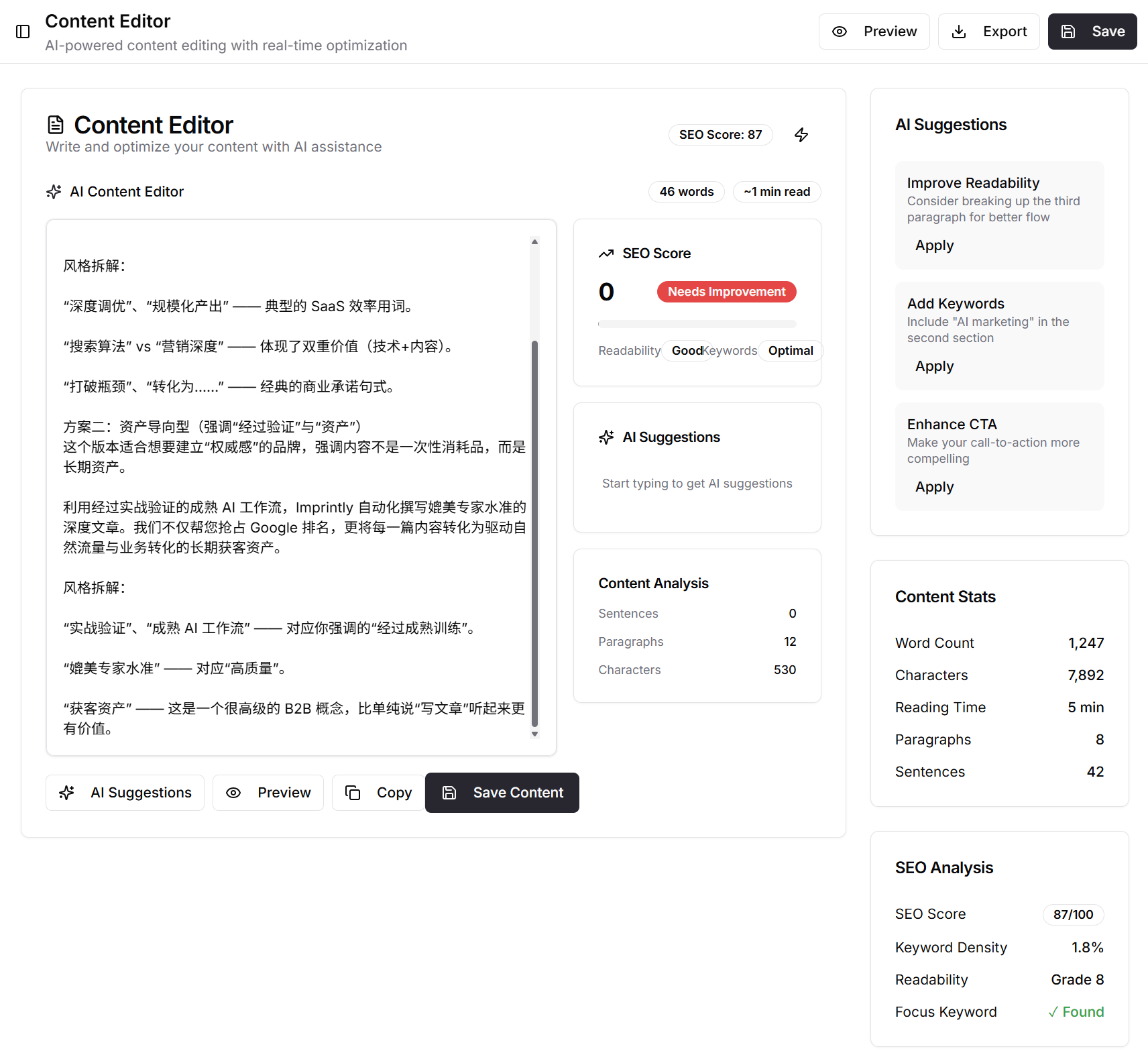
Task: Open AI Suggestions below the editor
Action: tap(125, 793)
